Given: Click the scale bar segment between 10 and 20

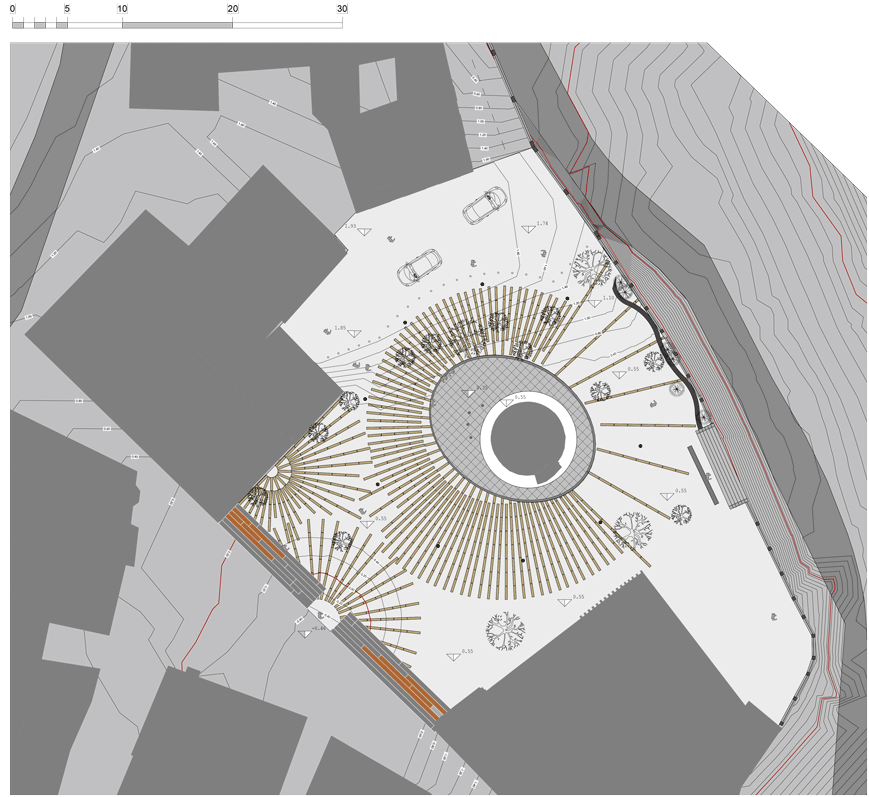Looking at the screenshot, I should [177, 23].
